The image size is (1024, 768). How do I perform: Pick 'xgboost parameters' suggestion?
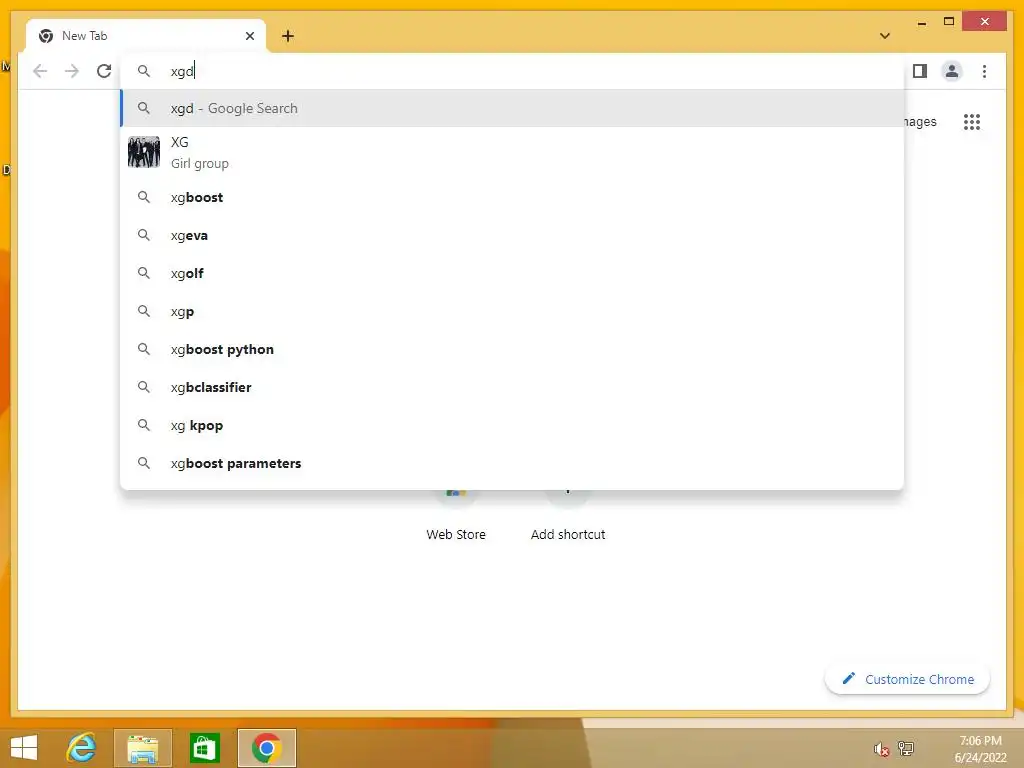pos(512,463)
